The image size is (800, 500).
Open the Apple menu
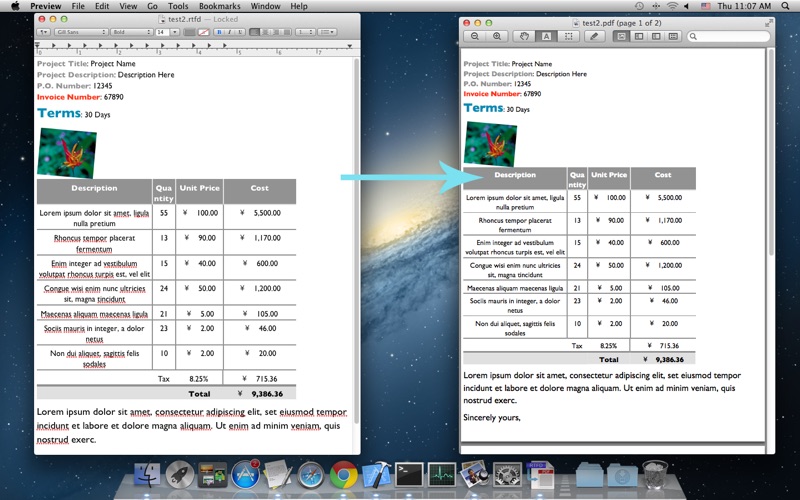15,6
